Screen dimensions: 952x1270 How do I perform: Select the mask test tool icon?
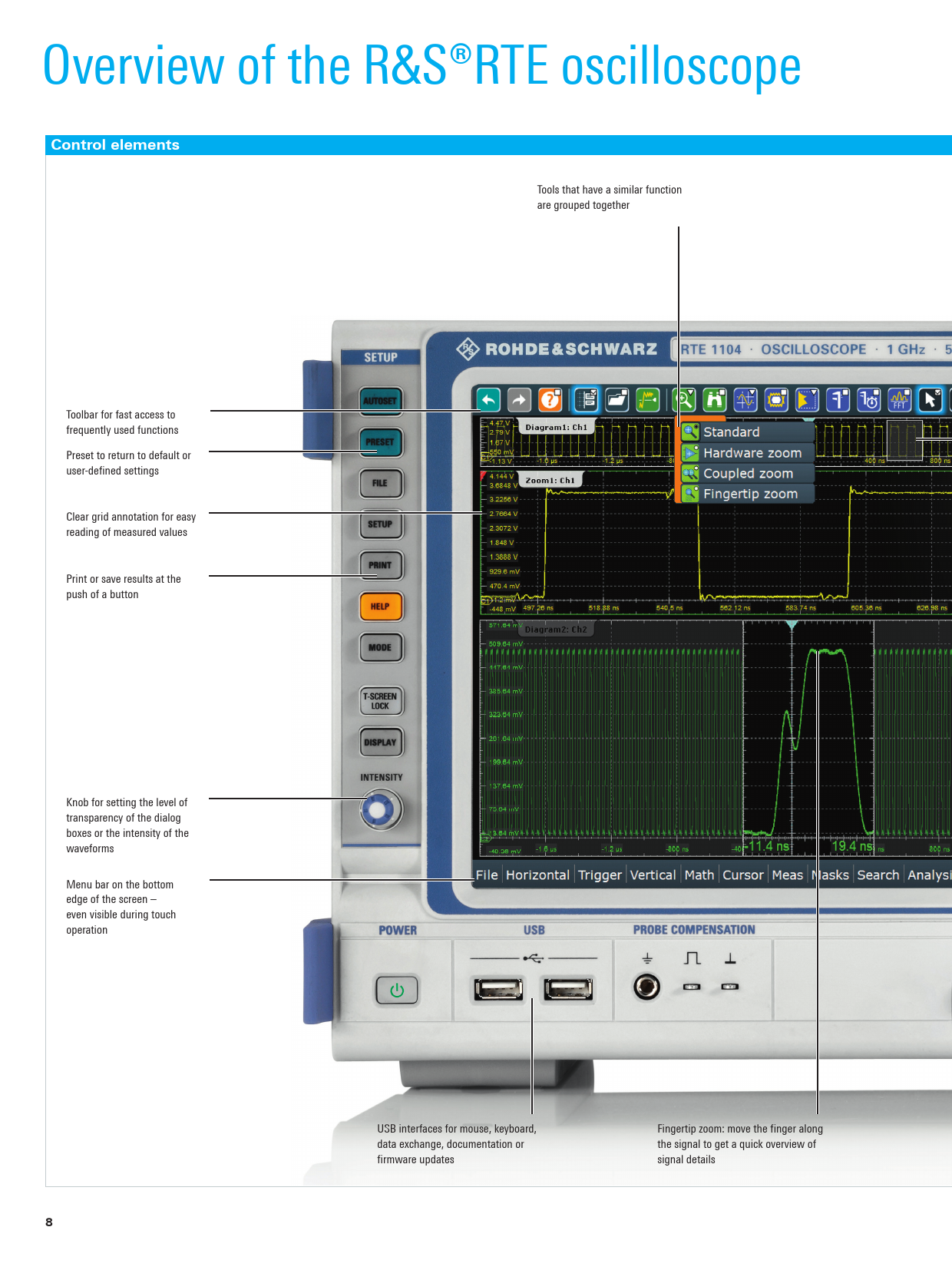pos(776,399)
